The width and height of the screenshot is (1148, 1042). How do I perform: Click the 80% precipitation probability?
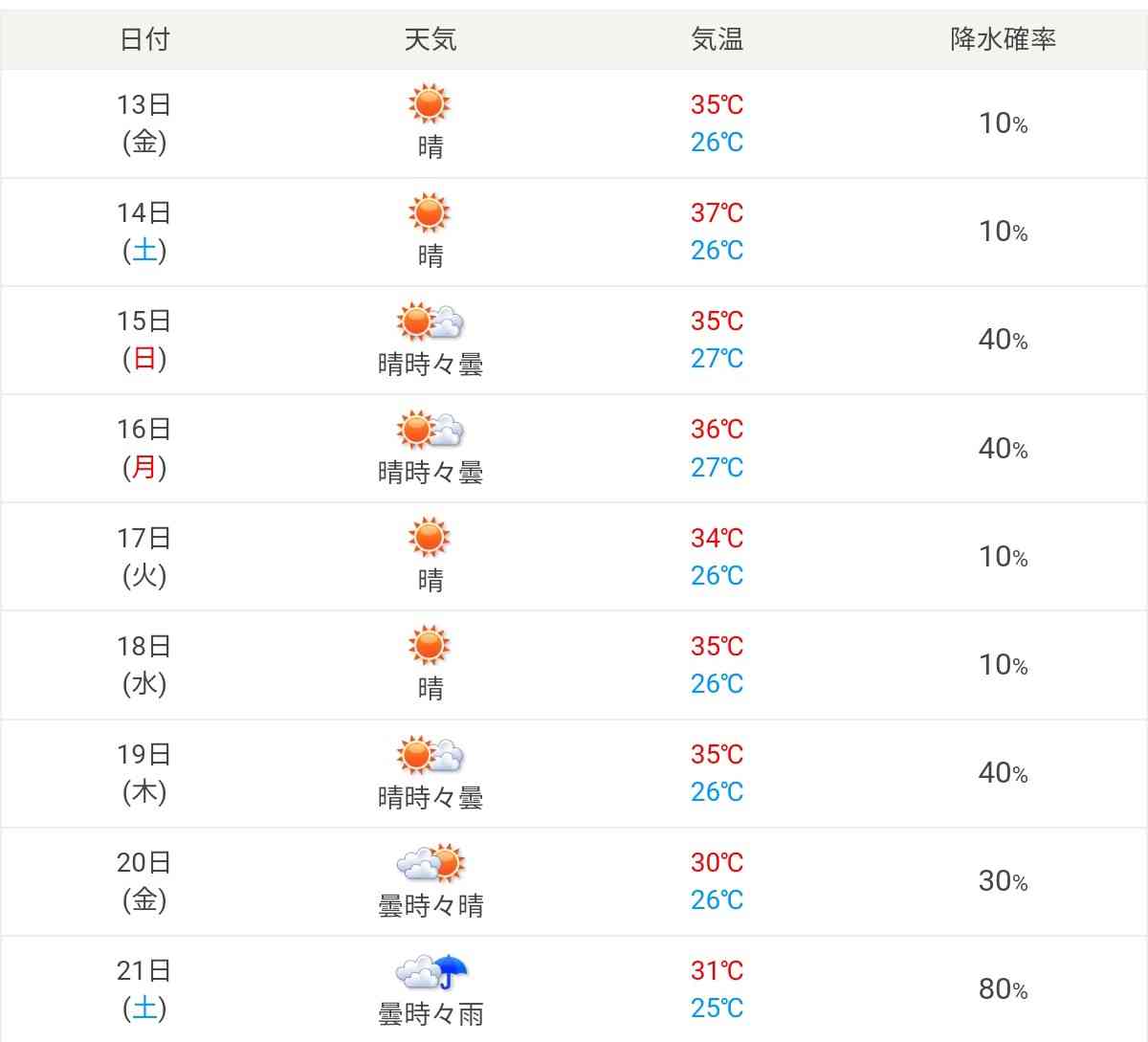[1003, 989]
